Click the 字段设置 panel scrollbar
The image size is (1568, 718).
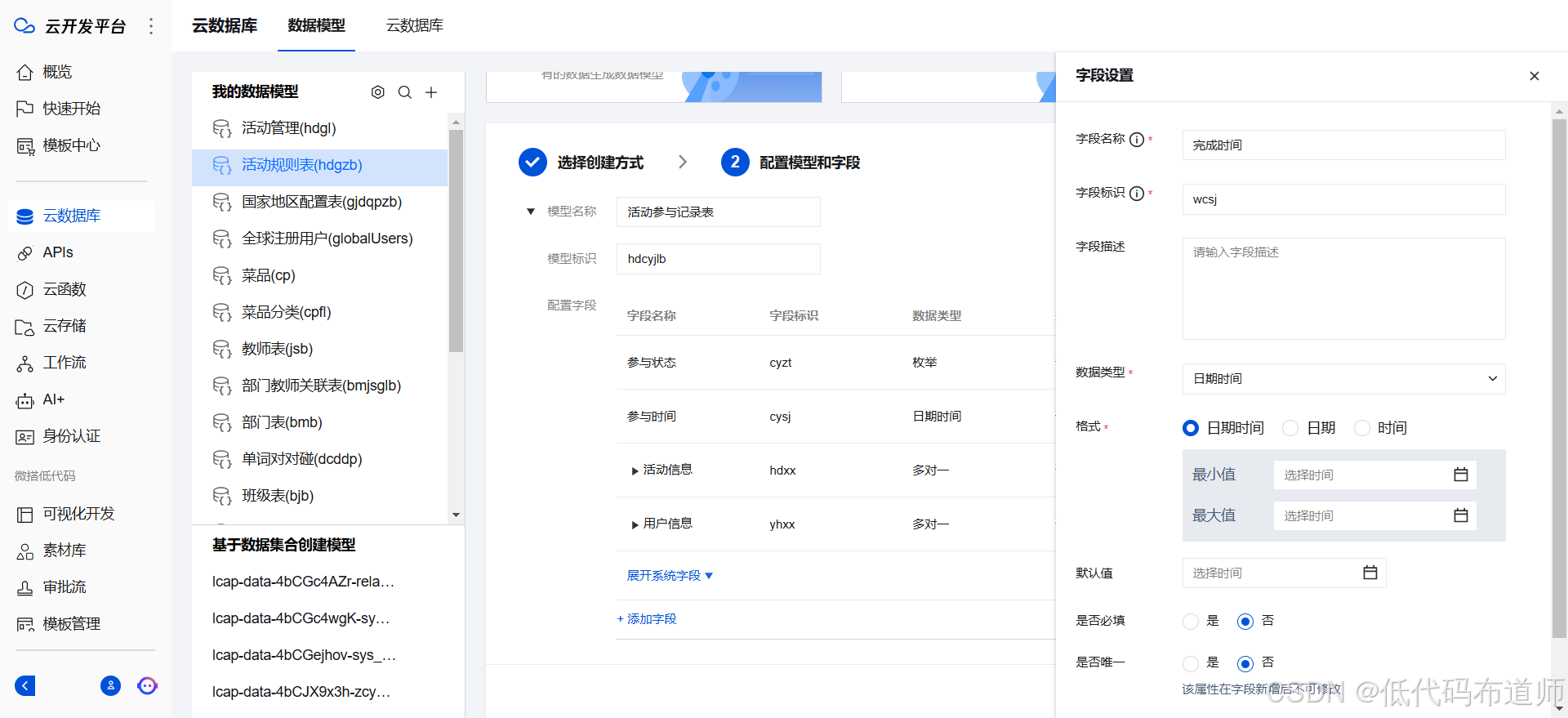[1559, 377]
